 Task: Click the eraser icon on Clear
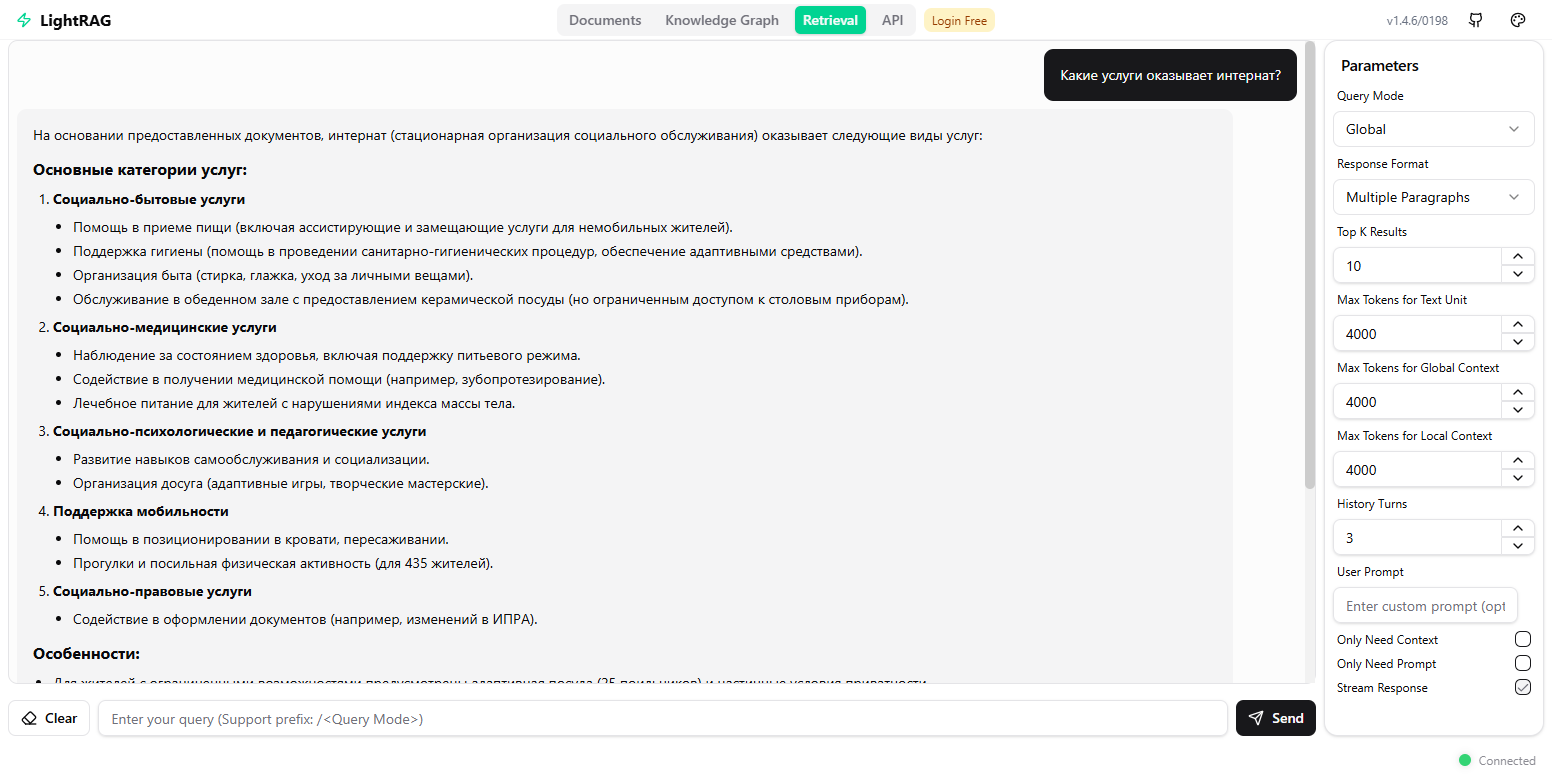pos(29,718)
